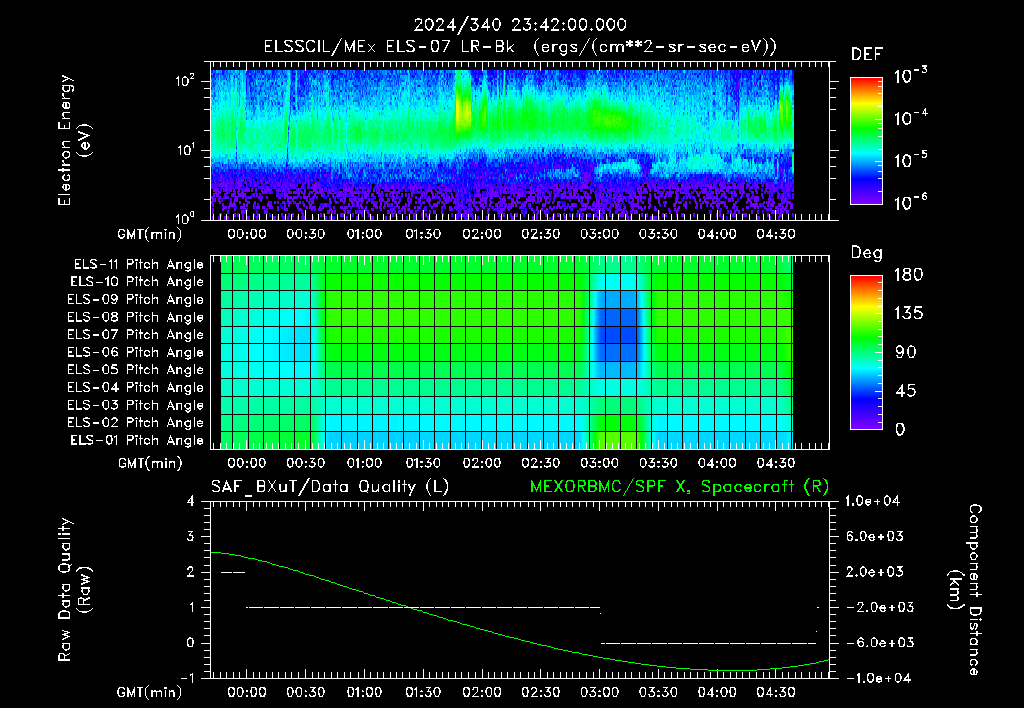Click the ELS-07 Pitch Angle row label

click(x=136, y=334)
